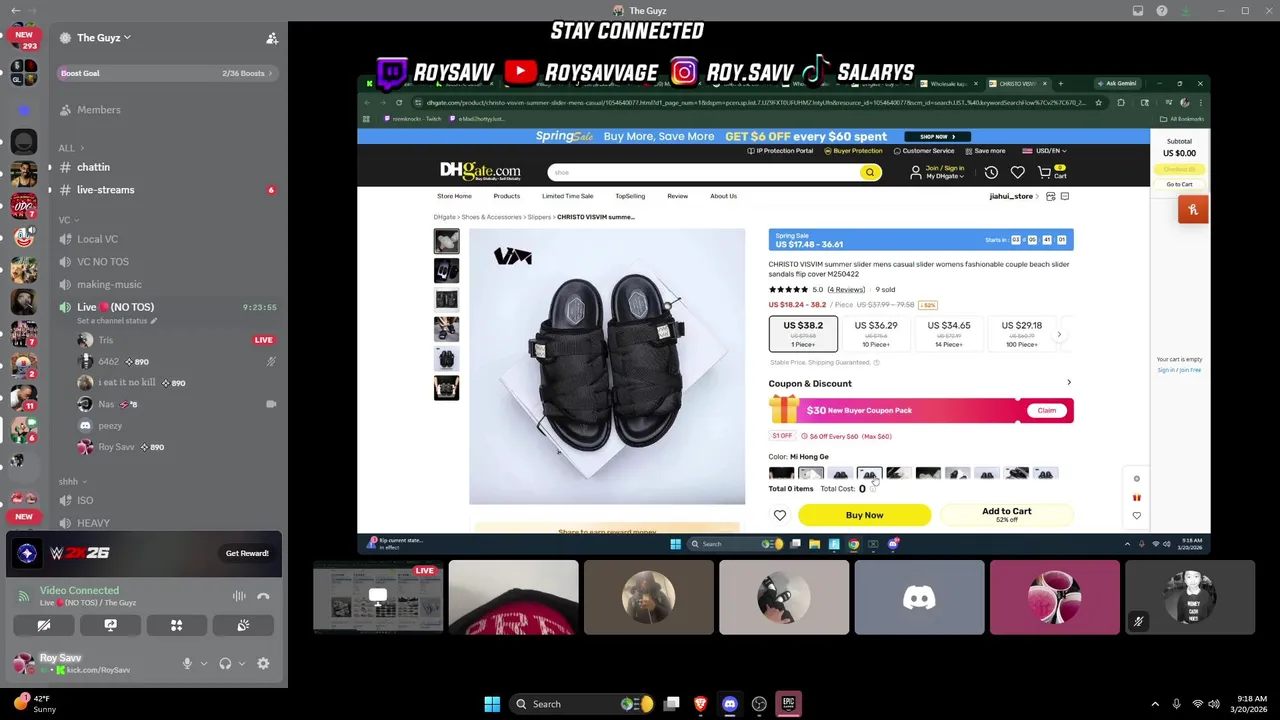Screen dimensions: 1280x720
Task: Select the US $29.18 100 Piece+ tier
Action: pos(1022,334)
